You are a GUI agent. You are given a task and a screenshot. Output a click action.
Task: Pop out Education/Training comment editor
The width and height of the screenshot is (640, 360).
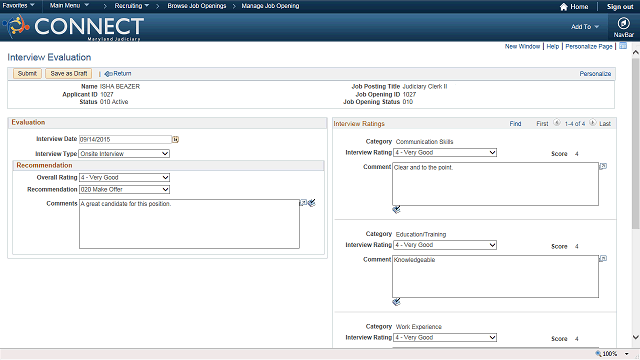(x=603, y=259)
